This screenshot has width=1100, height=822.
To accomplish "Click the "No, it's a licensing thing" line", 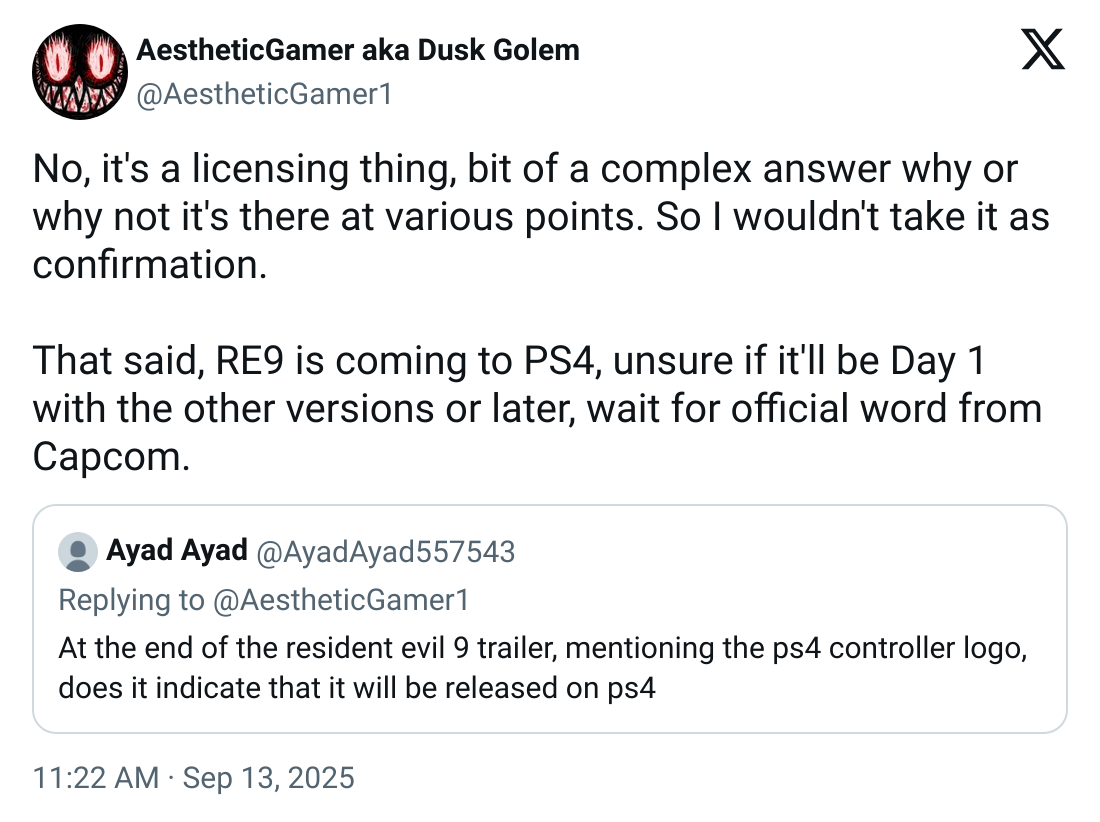I will 524,170.
